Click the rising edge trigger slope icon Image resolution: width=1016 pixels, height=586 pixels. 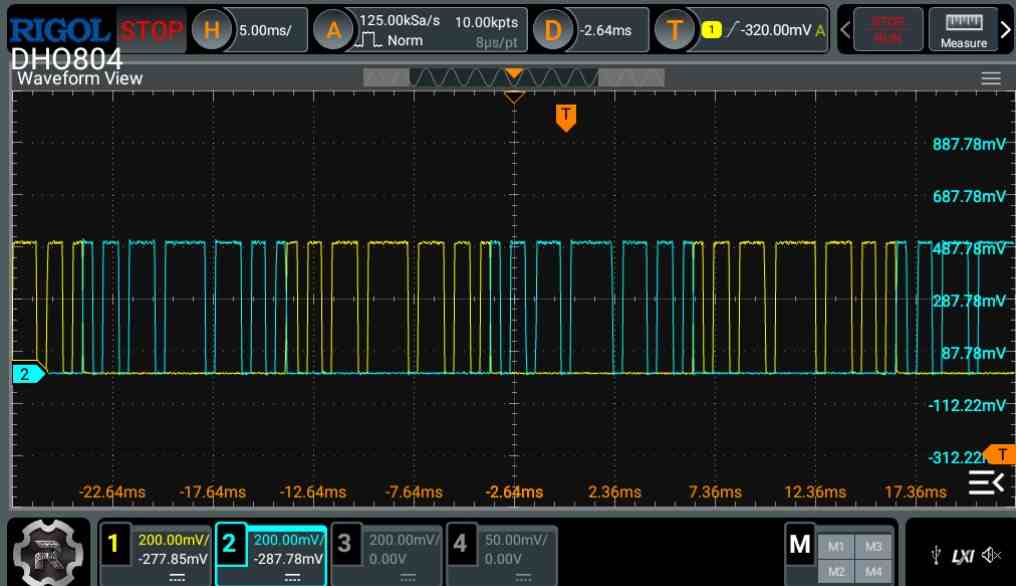point(732,29)
